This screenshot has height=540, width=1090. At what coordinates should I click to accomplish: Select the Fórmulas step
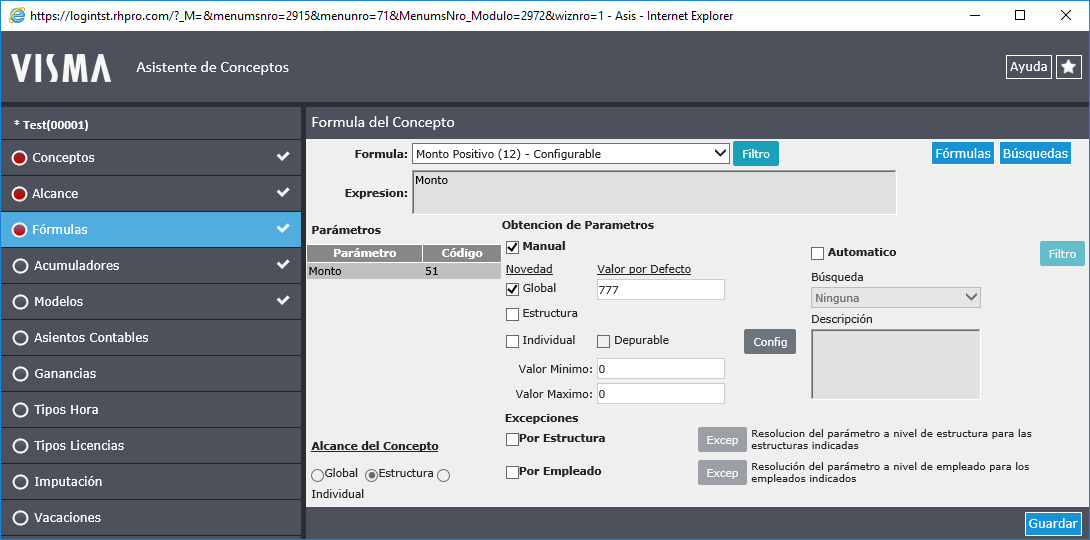151,229
